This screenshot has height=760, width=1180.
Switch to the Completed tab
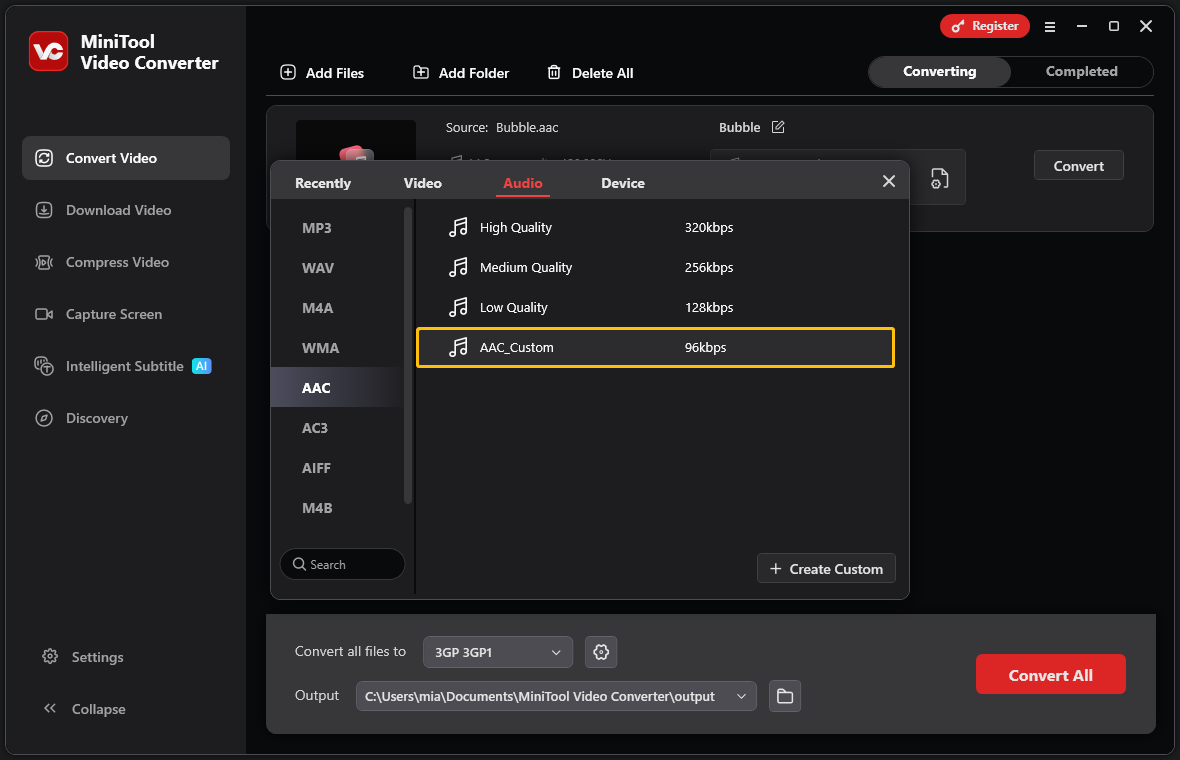point(1081,71)
